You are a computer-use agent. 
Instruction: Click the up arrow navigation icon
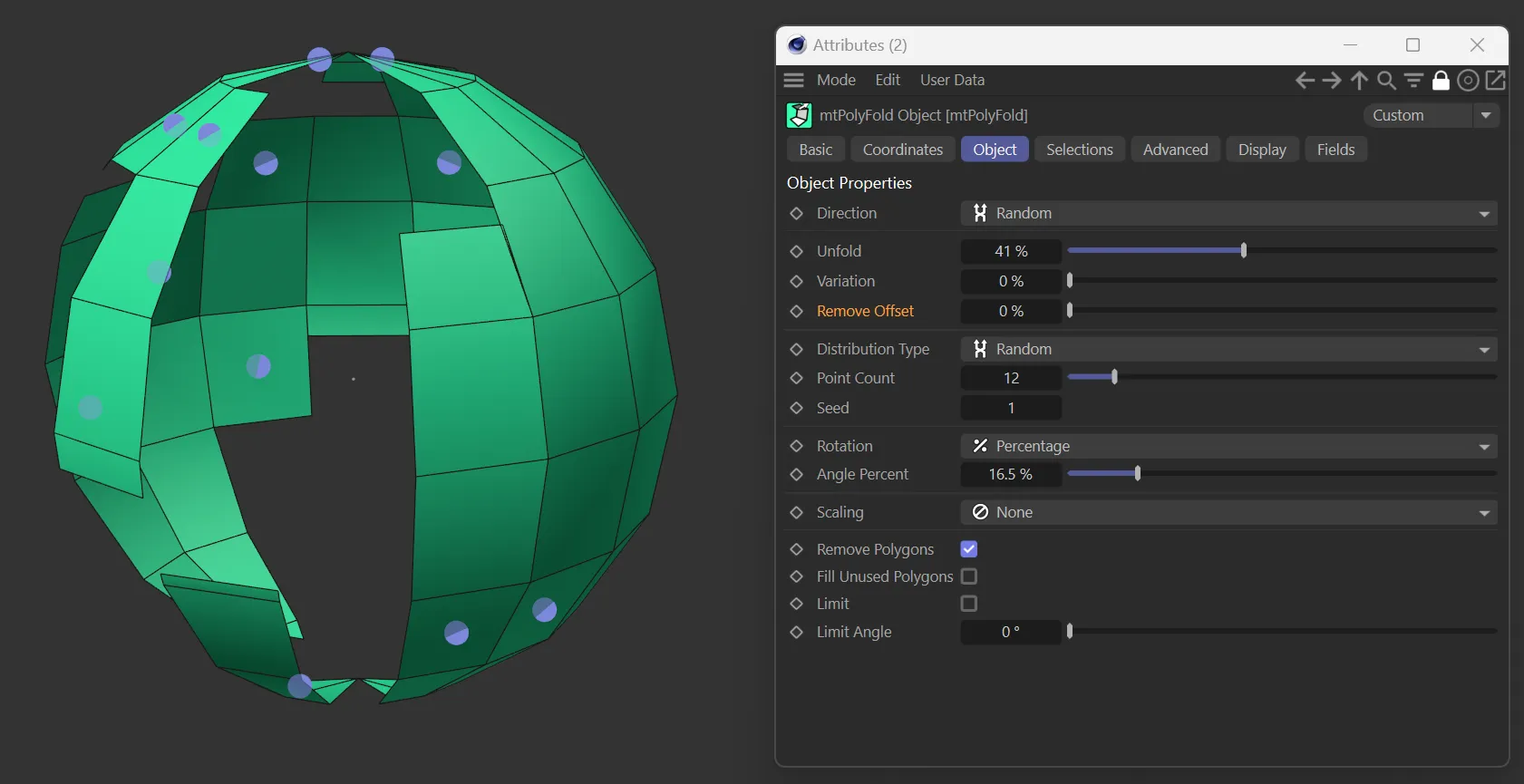tap(1359, 81)
